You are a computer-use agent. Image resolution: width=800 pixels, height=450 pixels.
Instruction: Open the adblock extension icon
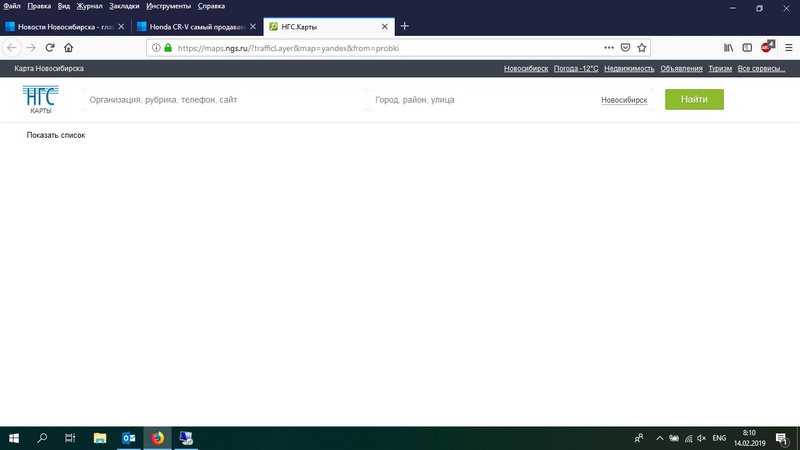767,47
